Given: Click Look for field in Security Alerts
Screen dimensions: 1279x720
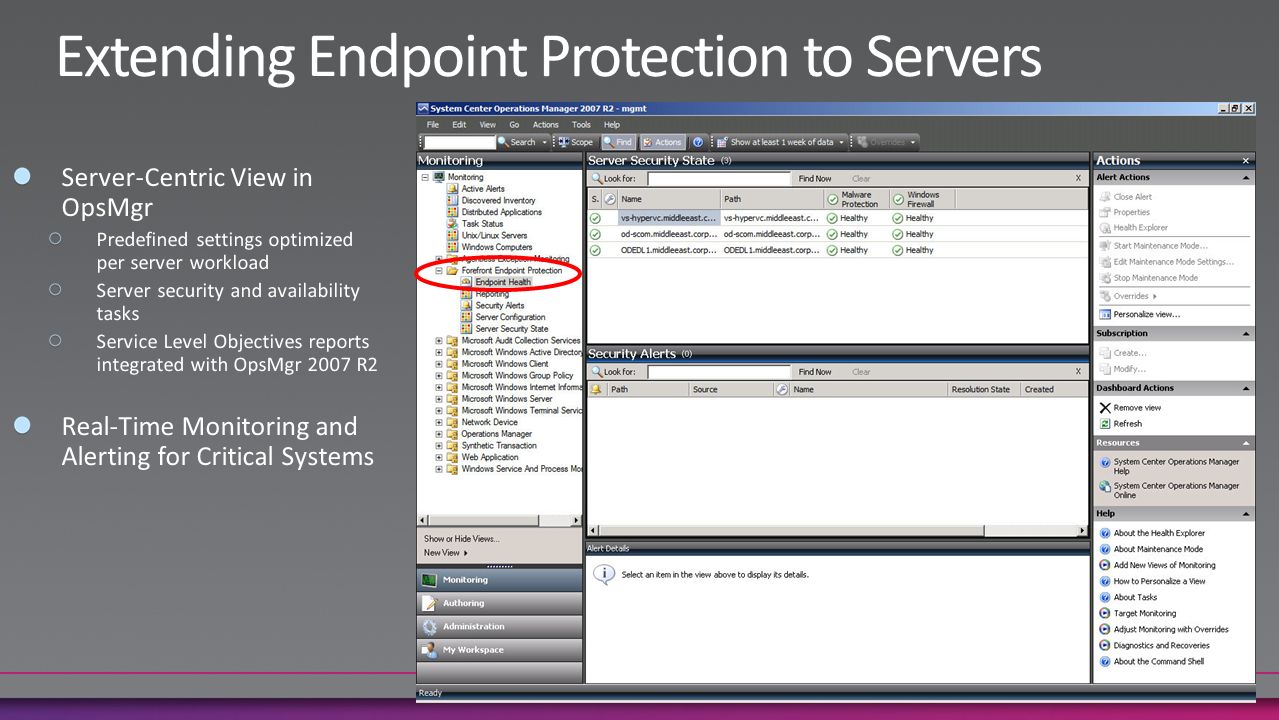Looking at the screenshot, I should coord(717,371).
